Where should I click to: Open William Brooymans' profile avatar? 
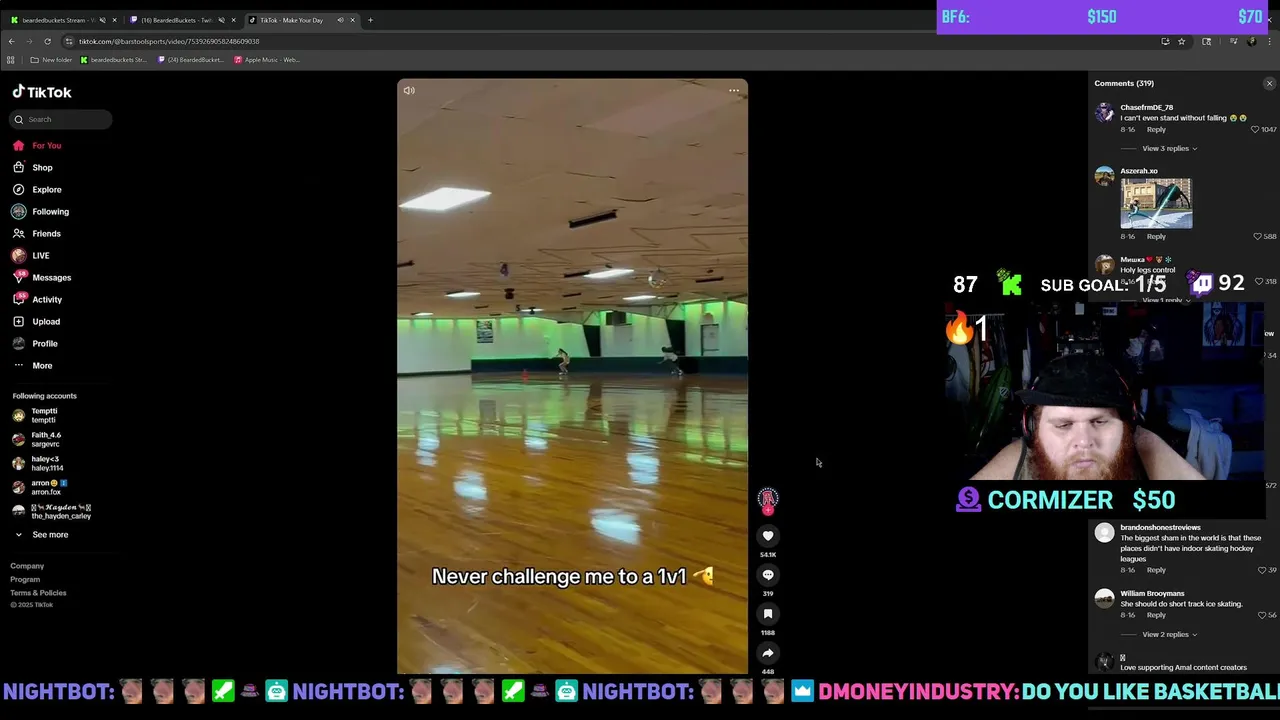1104,599
